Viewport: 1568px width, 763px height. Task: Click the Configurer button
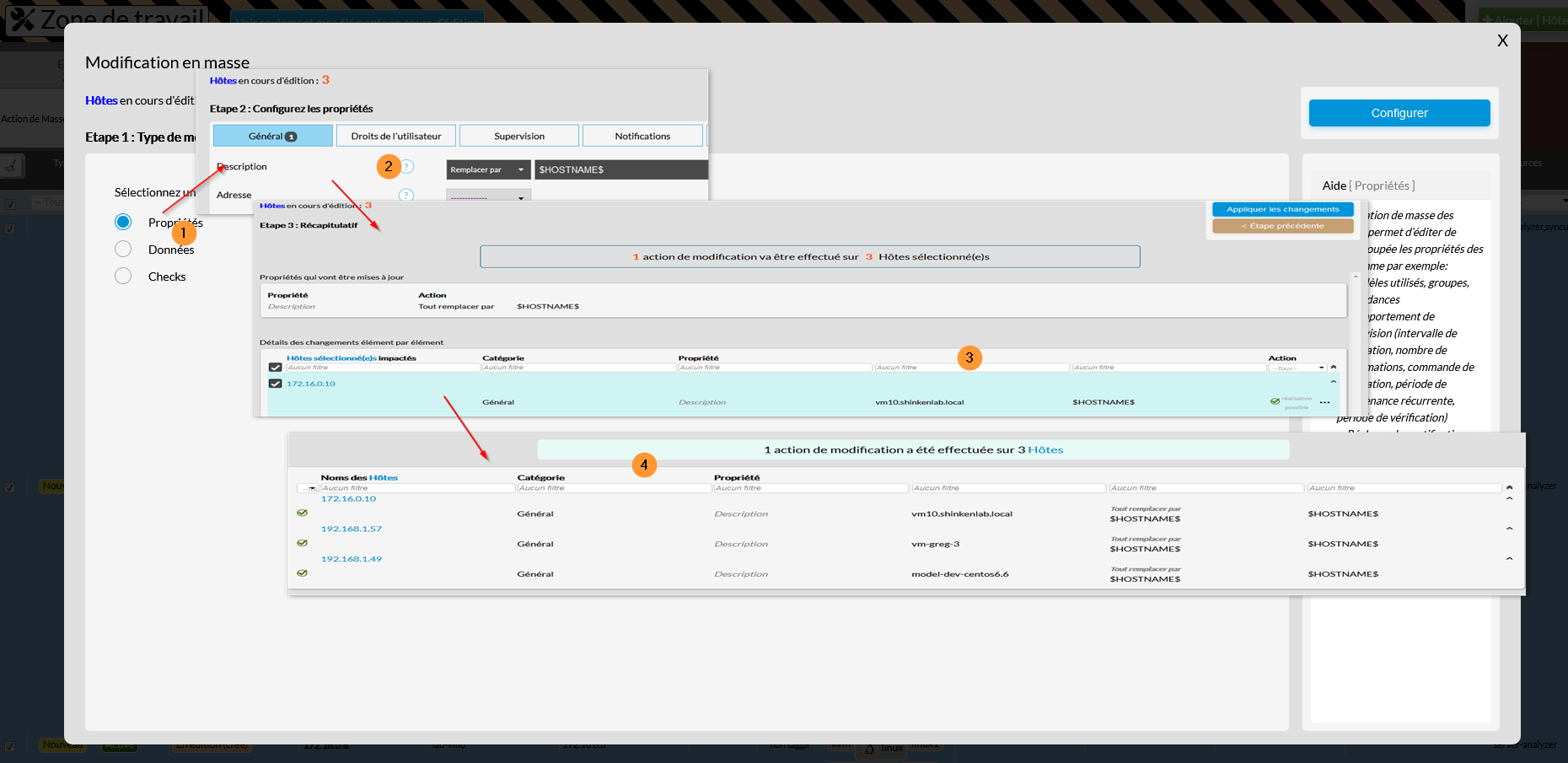click(1399, 113)
